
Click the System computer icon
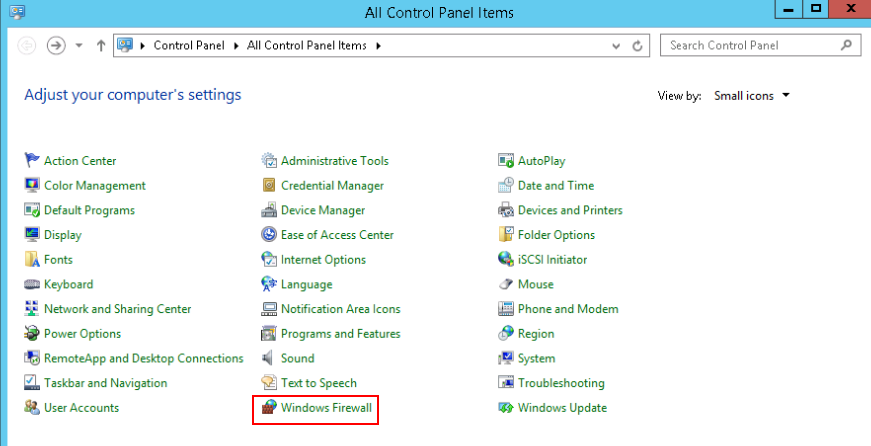point(506,358)
